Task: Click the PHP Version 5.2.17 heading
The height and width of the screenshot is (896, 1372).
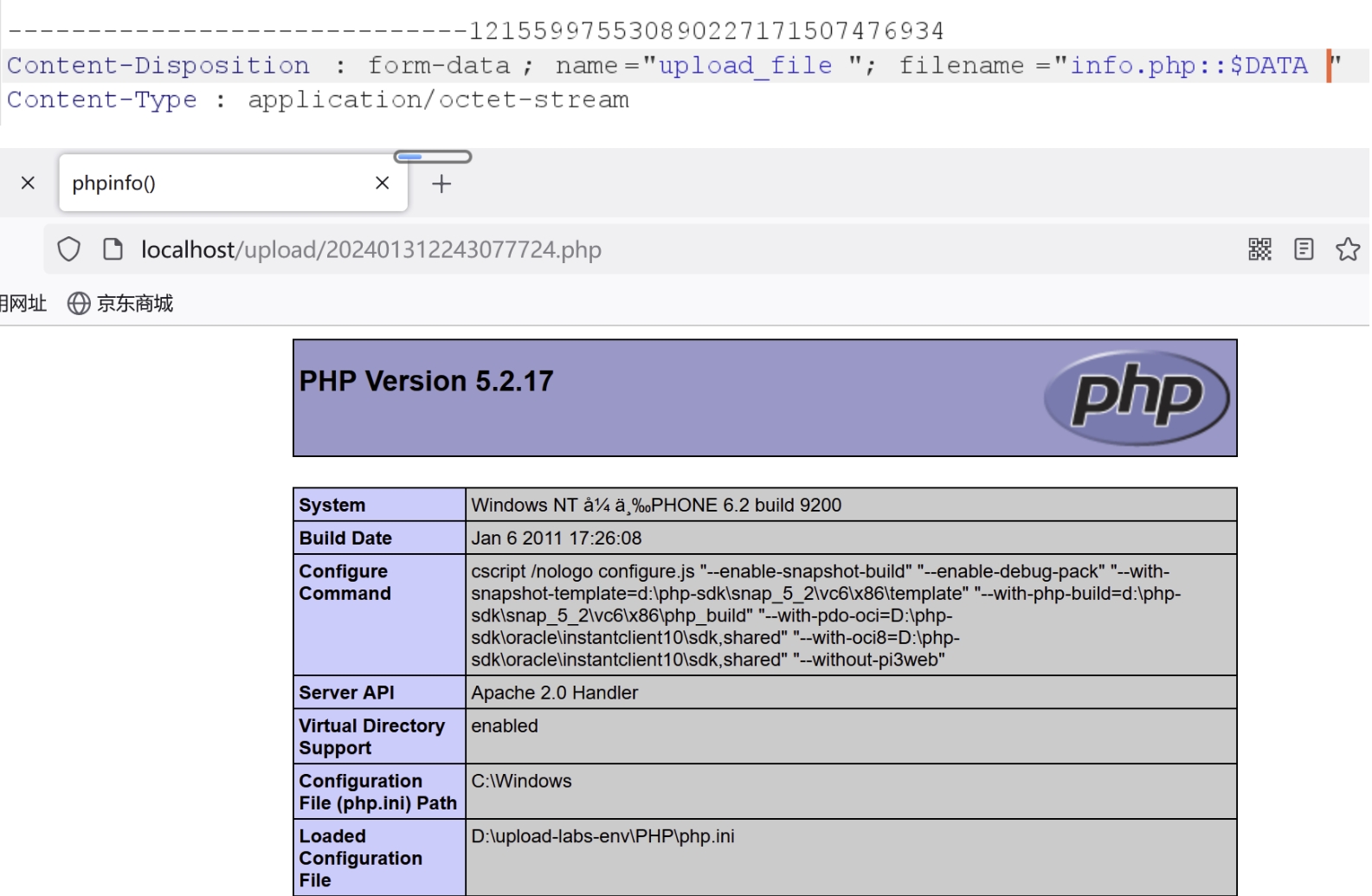Action: coord(426,381)
